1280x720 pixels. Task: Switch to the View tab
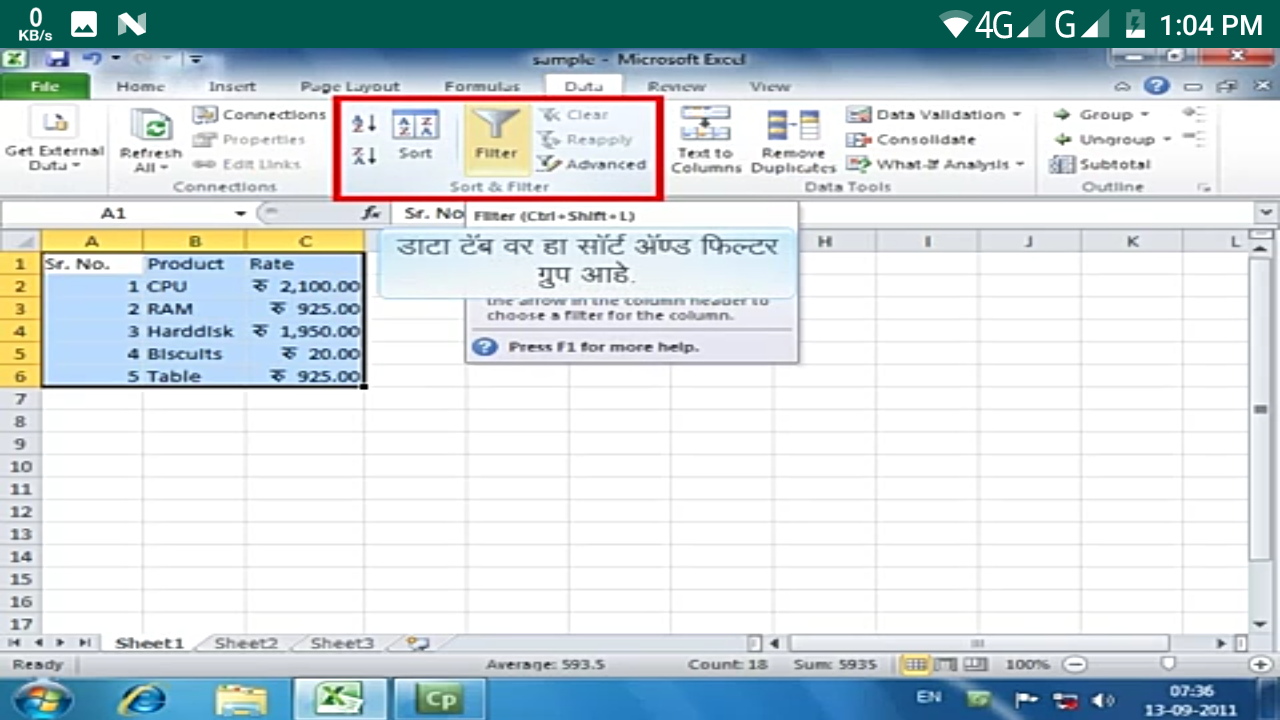pyautogui.click(x=770, y=87)
